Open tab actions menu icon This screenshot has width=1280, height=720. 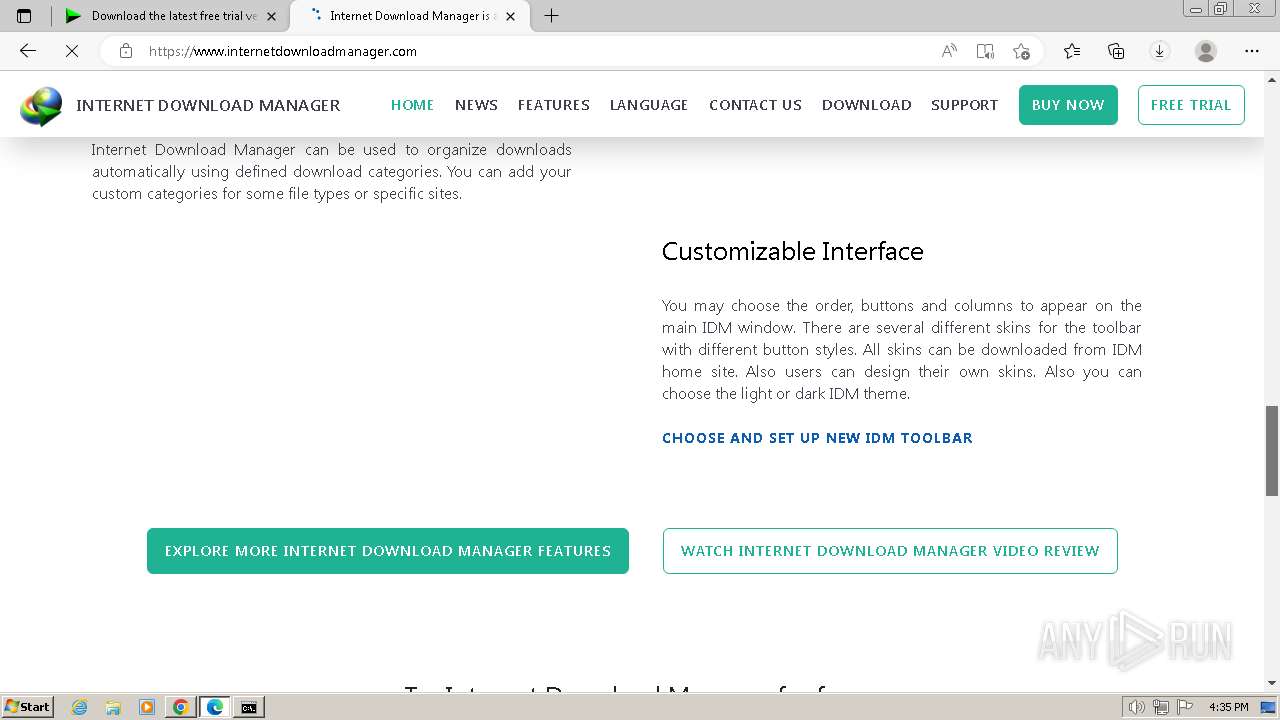click(x=24, y=15)
